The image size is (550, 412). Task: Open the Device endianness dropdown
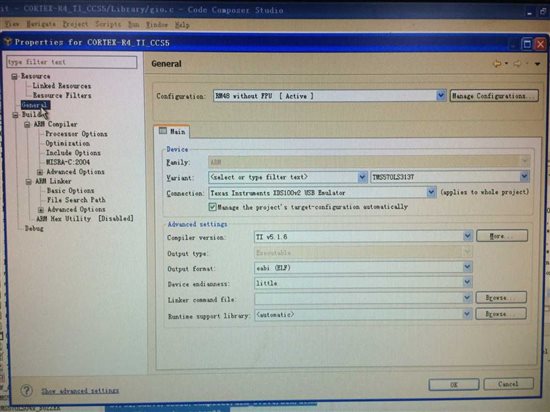[x=467, y=282]
